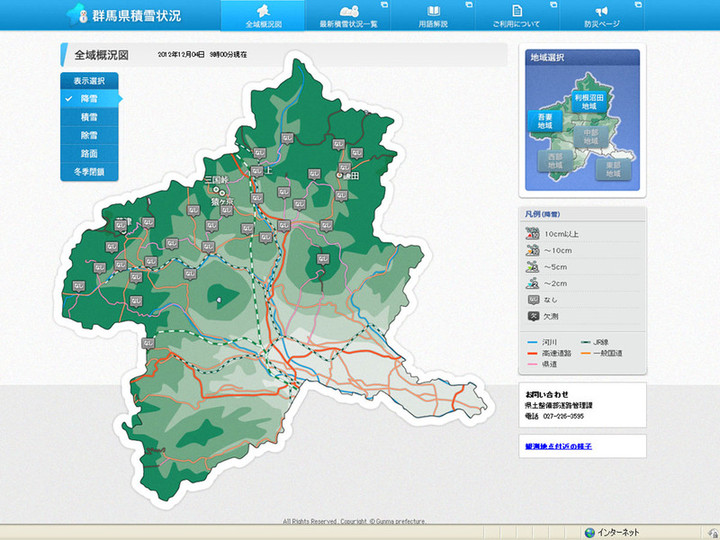Click the インターネット status bar text
This screenshot has height=540, width=720.
click(618, 533)
